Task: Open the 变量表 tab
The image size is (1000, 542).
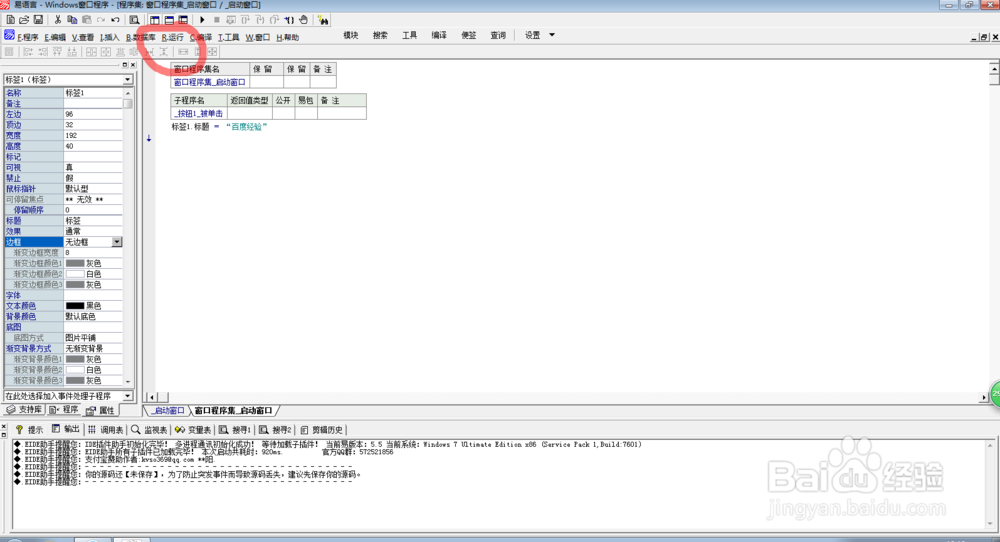Action: click(x=193, y=430)
